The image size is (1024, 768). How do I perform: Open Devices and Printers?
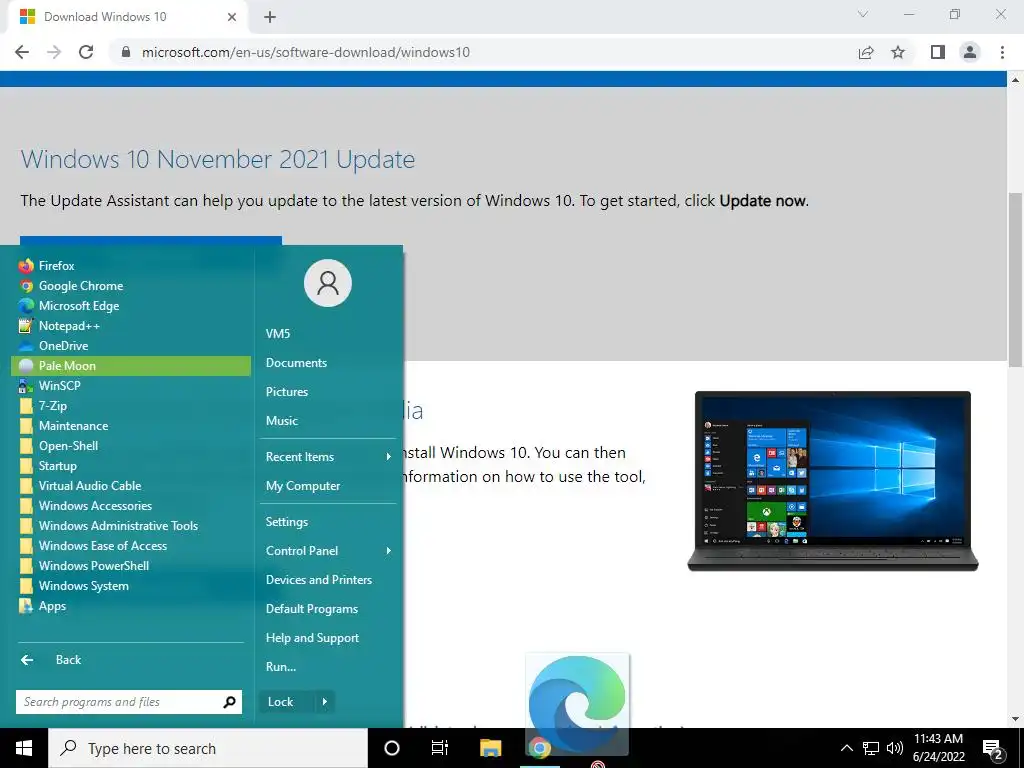328,580
